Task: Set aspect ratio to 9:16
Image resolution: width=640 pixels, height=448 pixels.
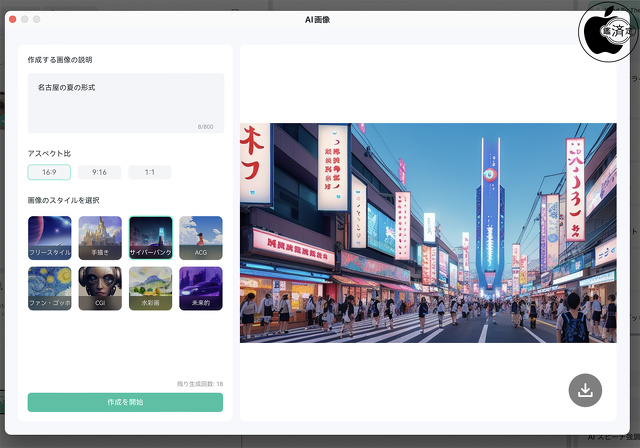Action: coord(99,172)
